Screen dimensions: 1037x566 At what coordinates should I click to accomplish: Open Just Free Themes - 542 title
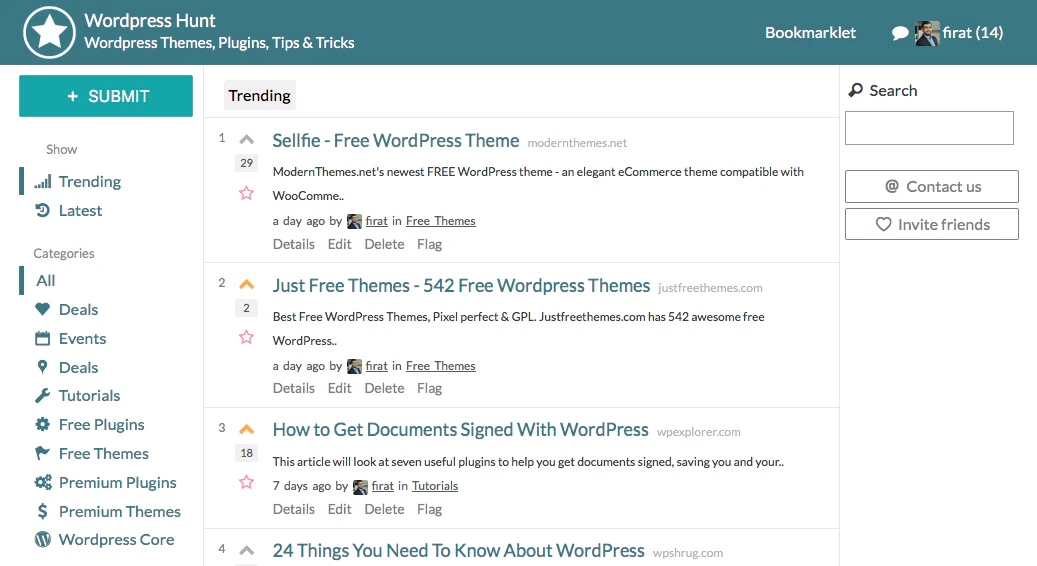(x=461, y=286)
